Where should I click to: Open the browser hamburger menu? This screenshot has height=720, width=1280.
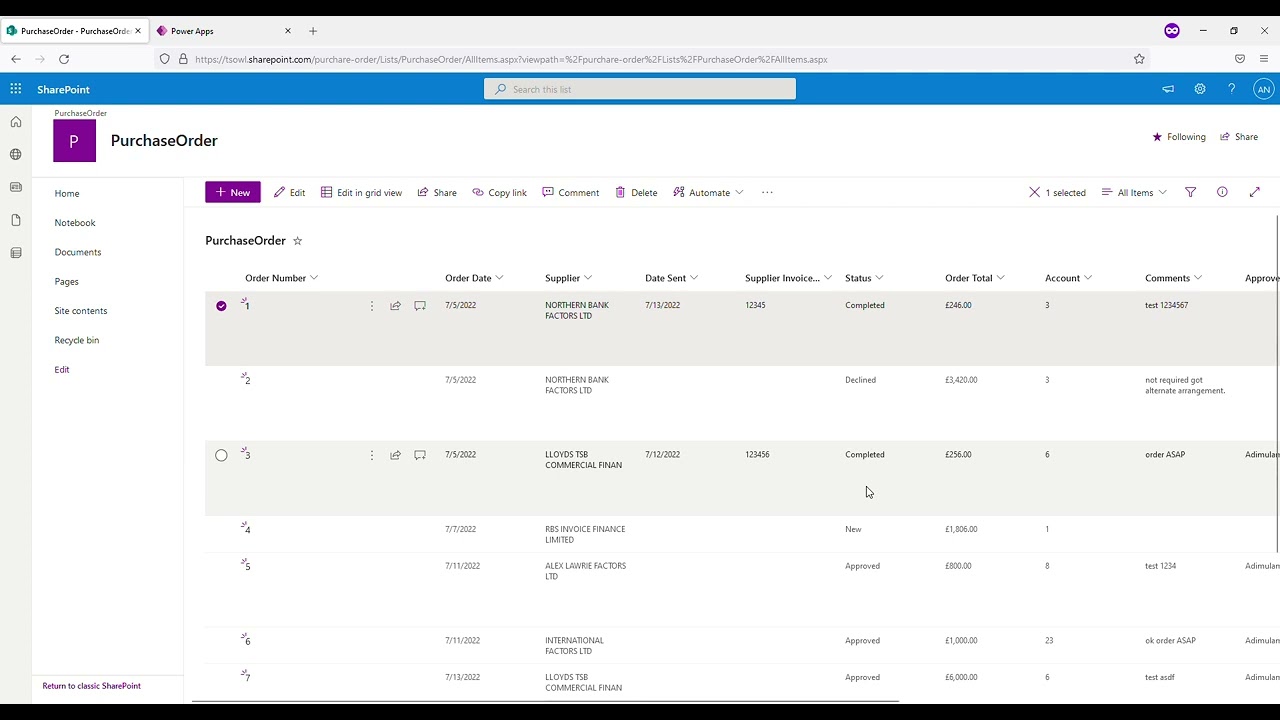pyautogui.click(x=1264, y=59)
